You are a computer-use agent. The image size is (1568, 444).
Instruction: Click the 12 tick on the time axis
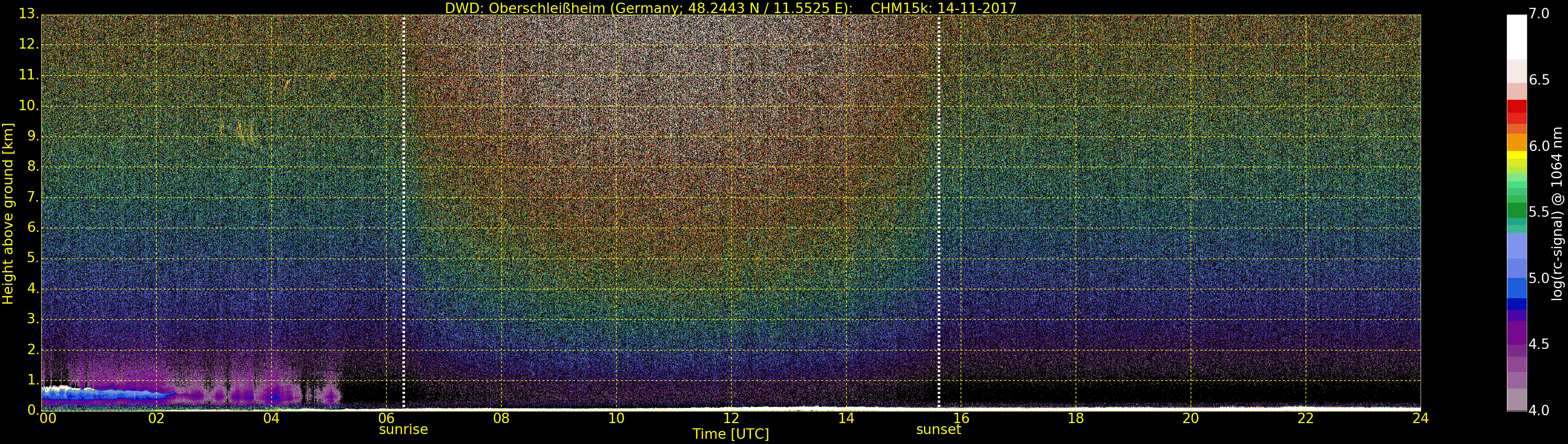[x=731, y=418]
